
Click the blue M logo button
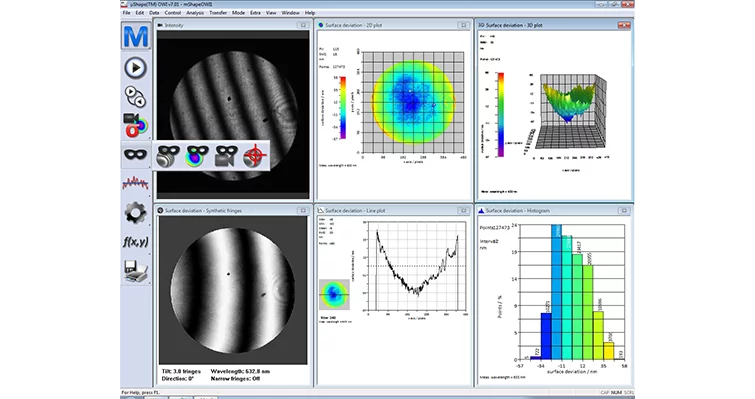(136, 36)
